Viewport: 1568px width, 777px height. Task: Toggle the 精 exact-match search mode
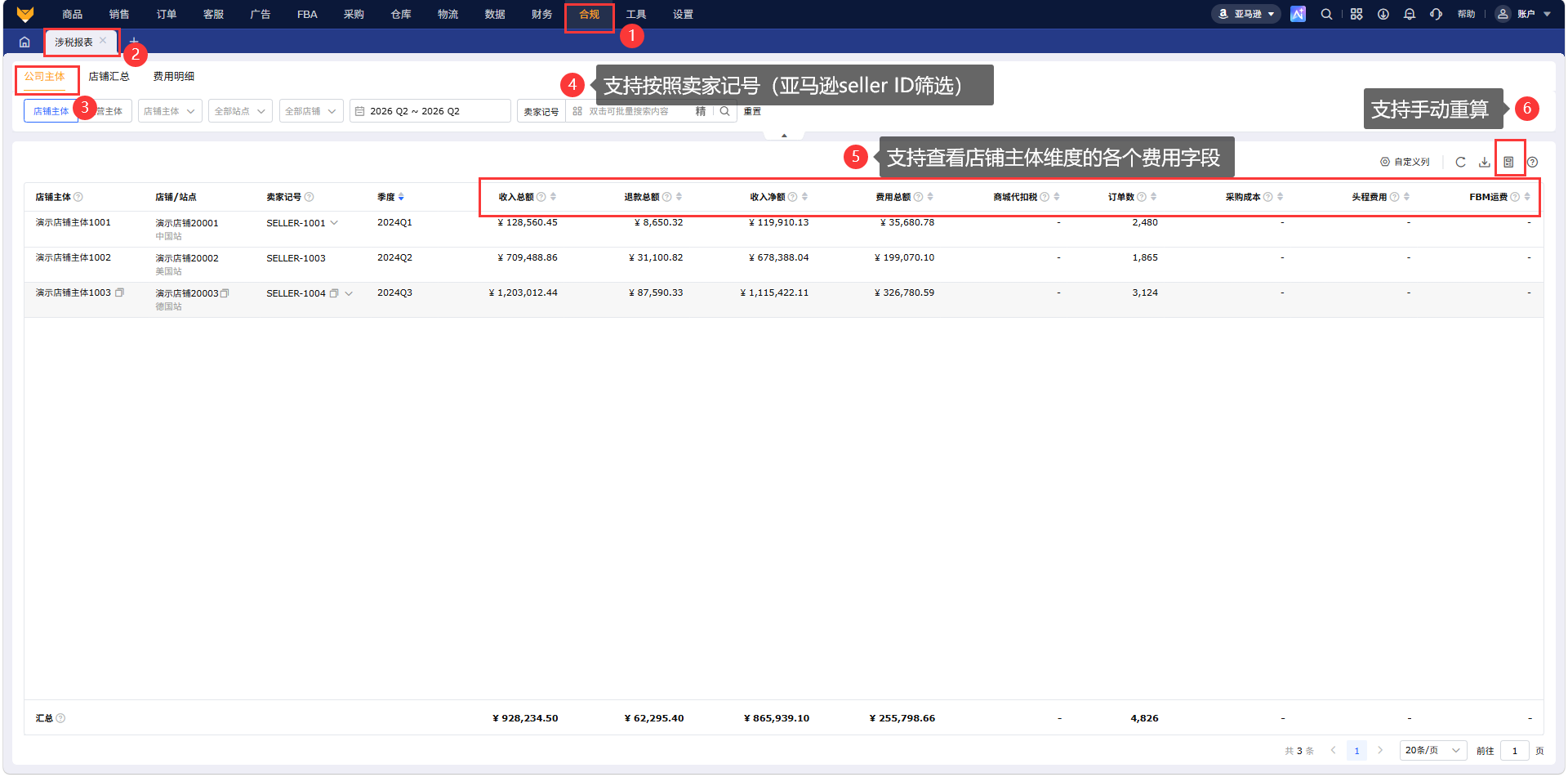pyautogui.click(x=701, y=111)
